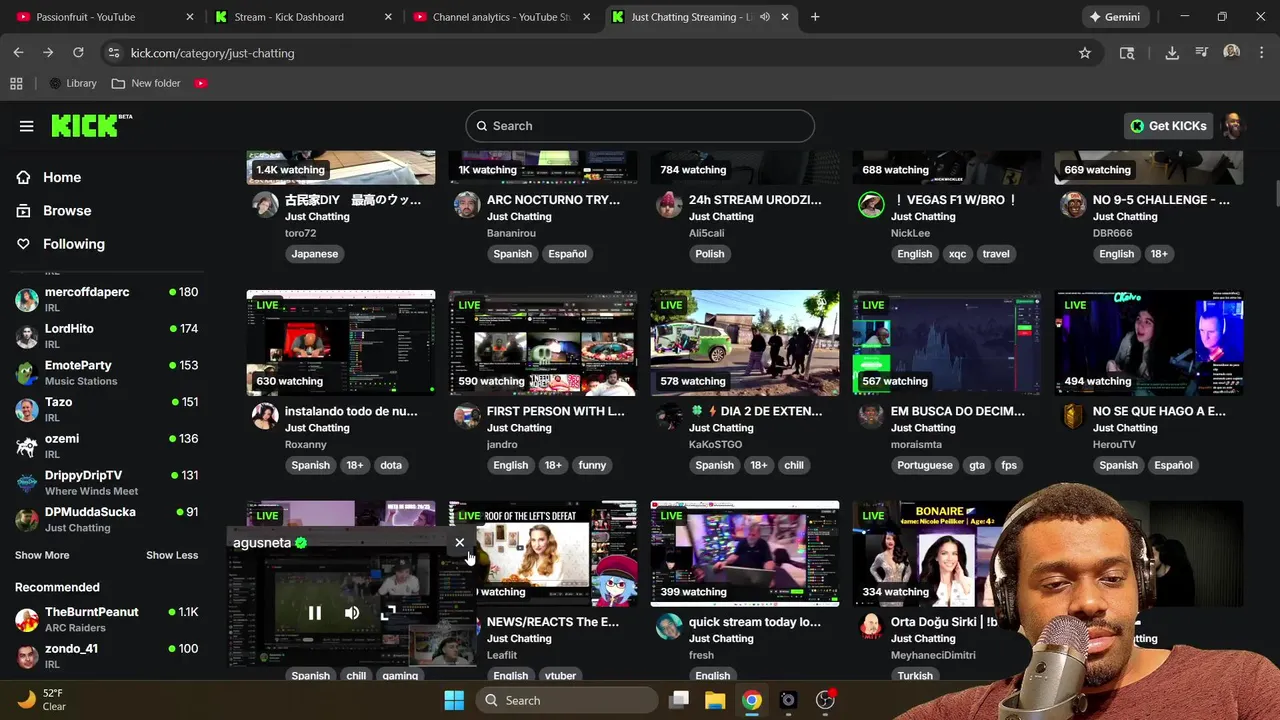Open TheBurntPeanut recommended channel
The width and height of the screenshot is (1280, 720).
(106, 619)
